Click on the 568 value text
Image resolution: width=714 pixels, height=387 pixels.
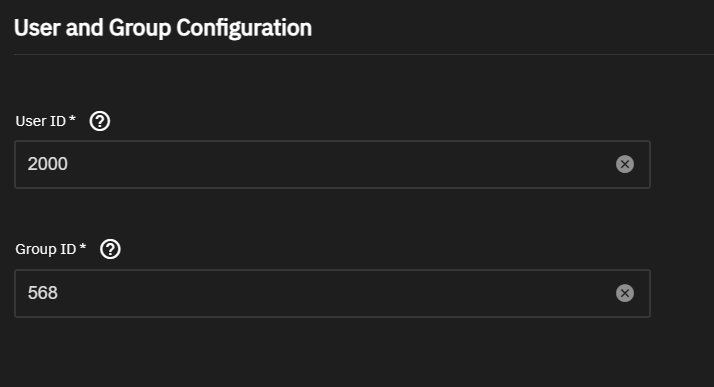42,293
